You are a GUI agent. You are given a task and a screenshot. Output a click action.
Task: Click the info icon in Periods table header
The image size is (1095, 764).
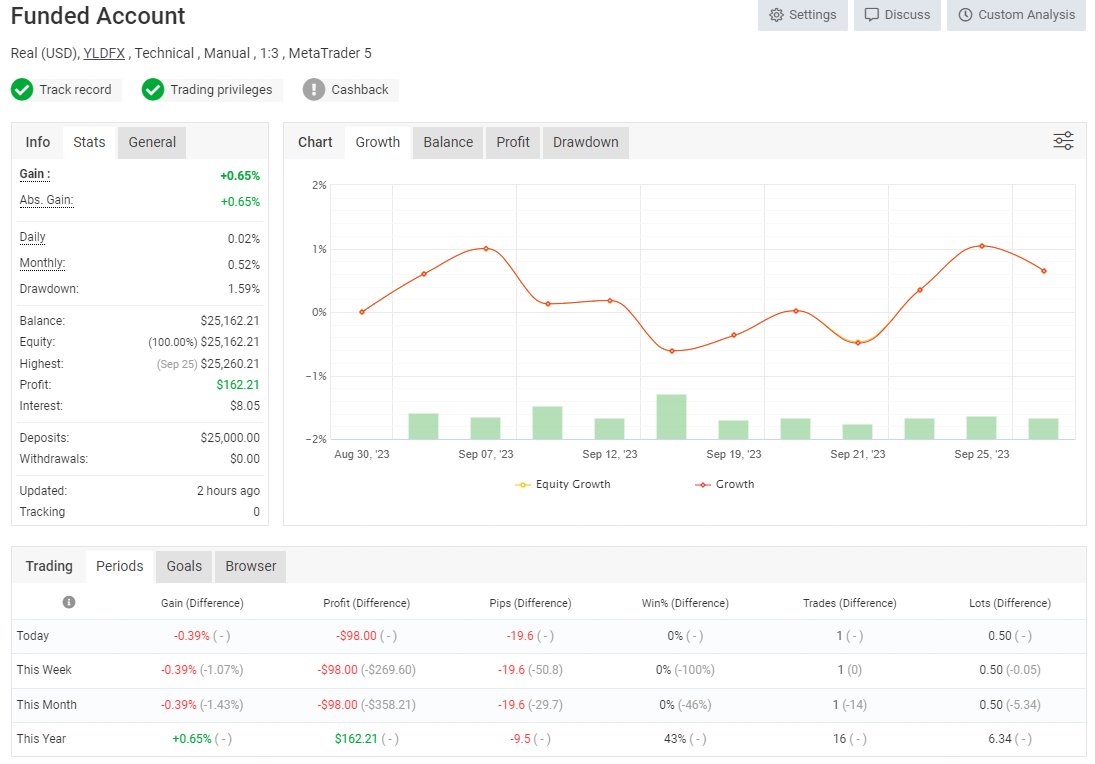click(68, 602)
